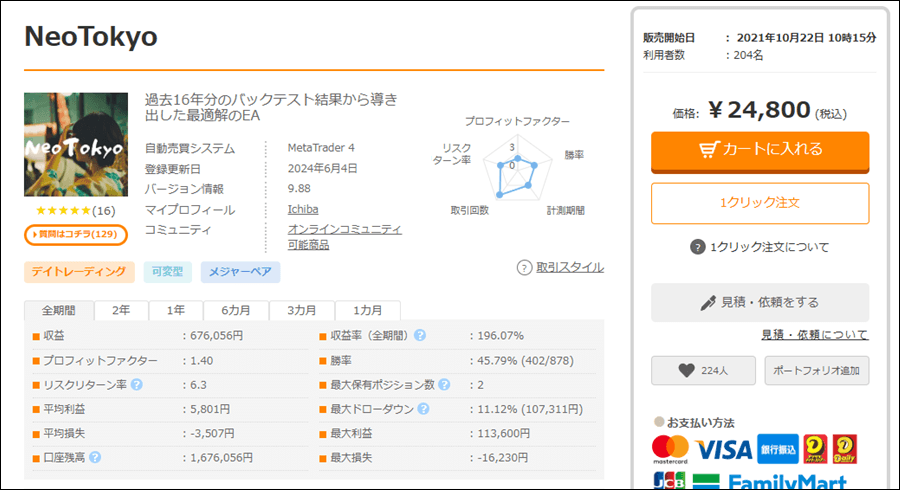Viewport: 900px width, 490px height.
Task: Click the 45.79% (402/878) win rate value
Action: [526, 361]
